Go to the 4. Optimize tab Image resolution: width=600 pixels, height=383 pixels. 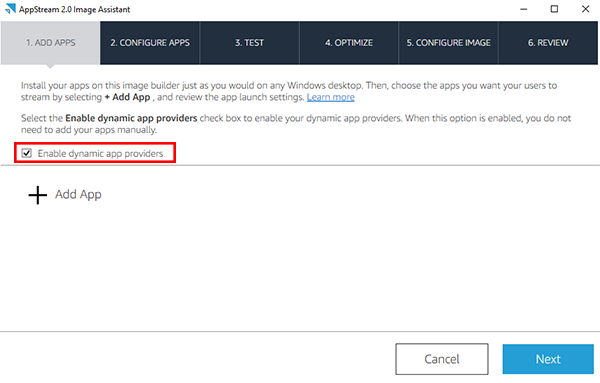tap(349, 42)
